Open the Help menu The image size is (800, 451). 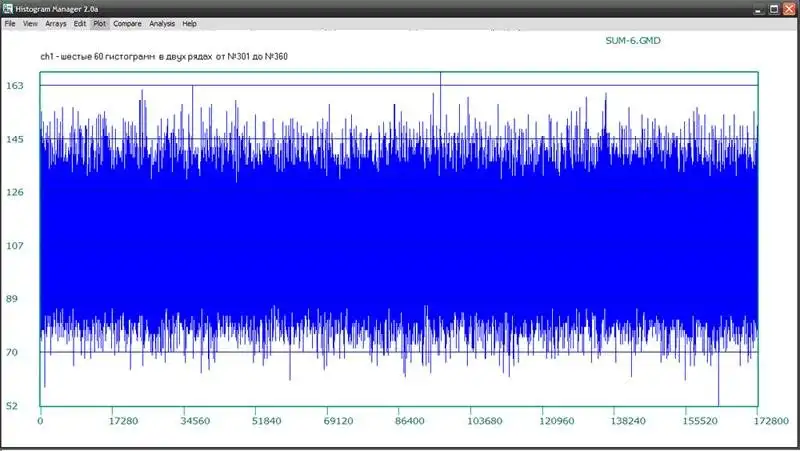189,23
